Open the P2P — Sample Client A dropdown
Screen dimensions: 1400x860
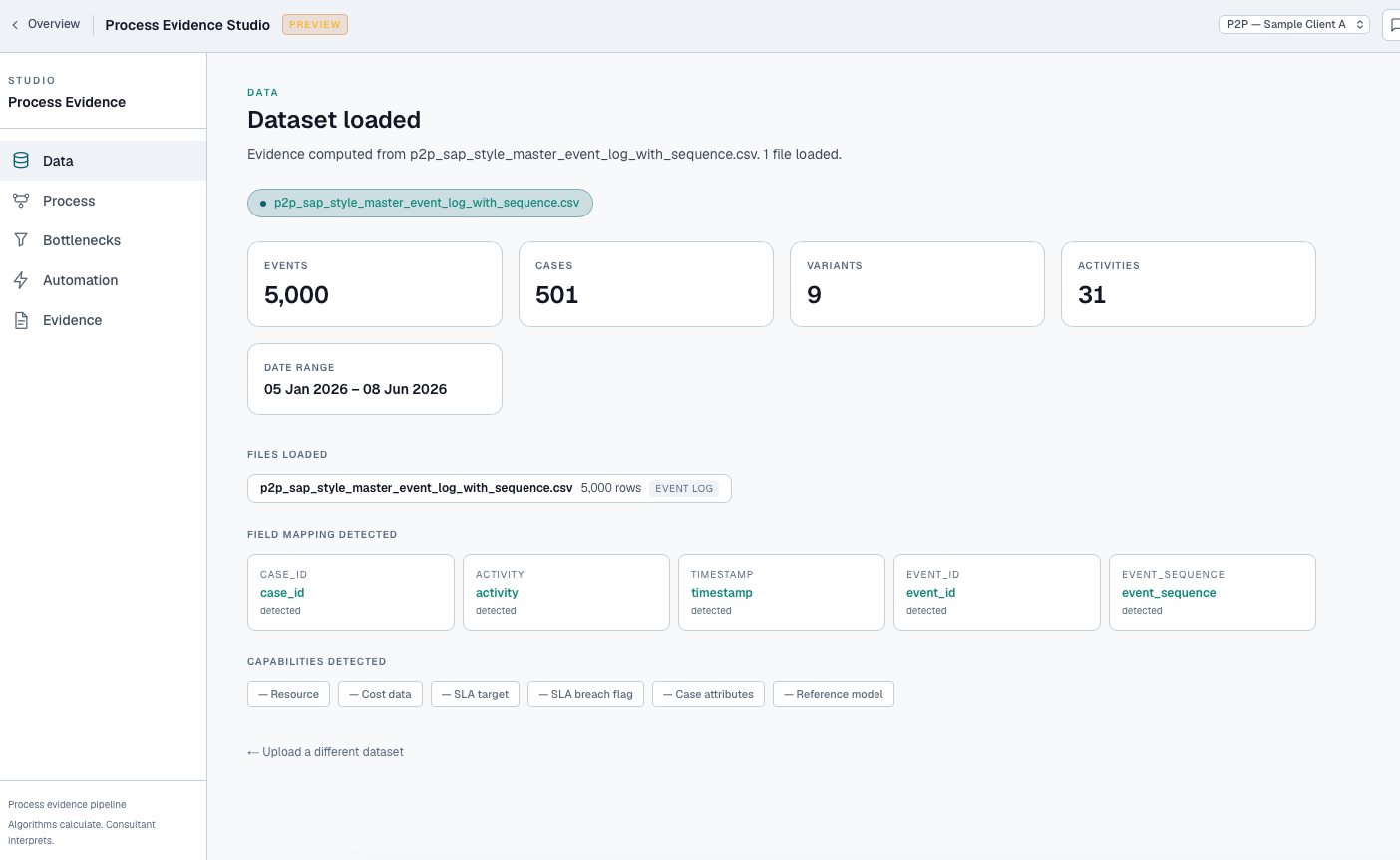coord(1294,24)
